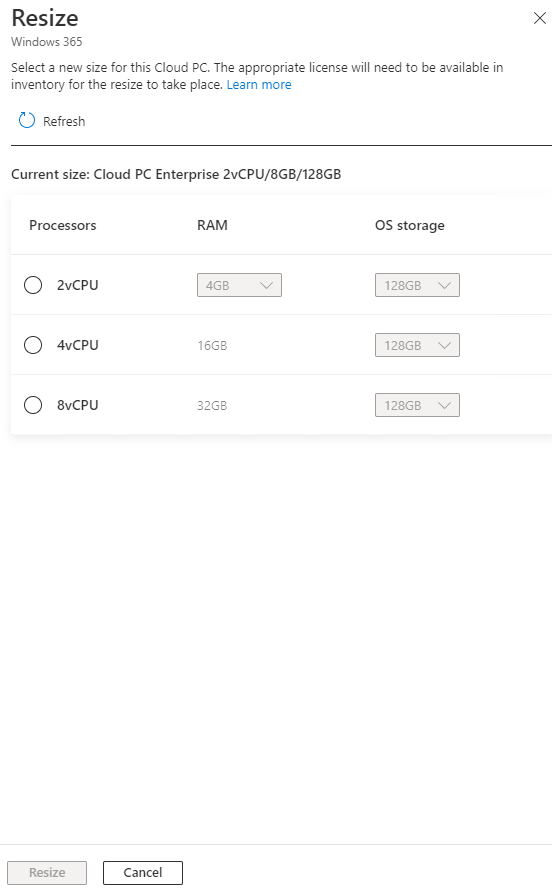Click the chevron in 8vCPU storage dropdown
The width and height of the screenshot is (552, 893).
coord(444,405)
